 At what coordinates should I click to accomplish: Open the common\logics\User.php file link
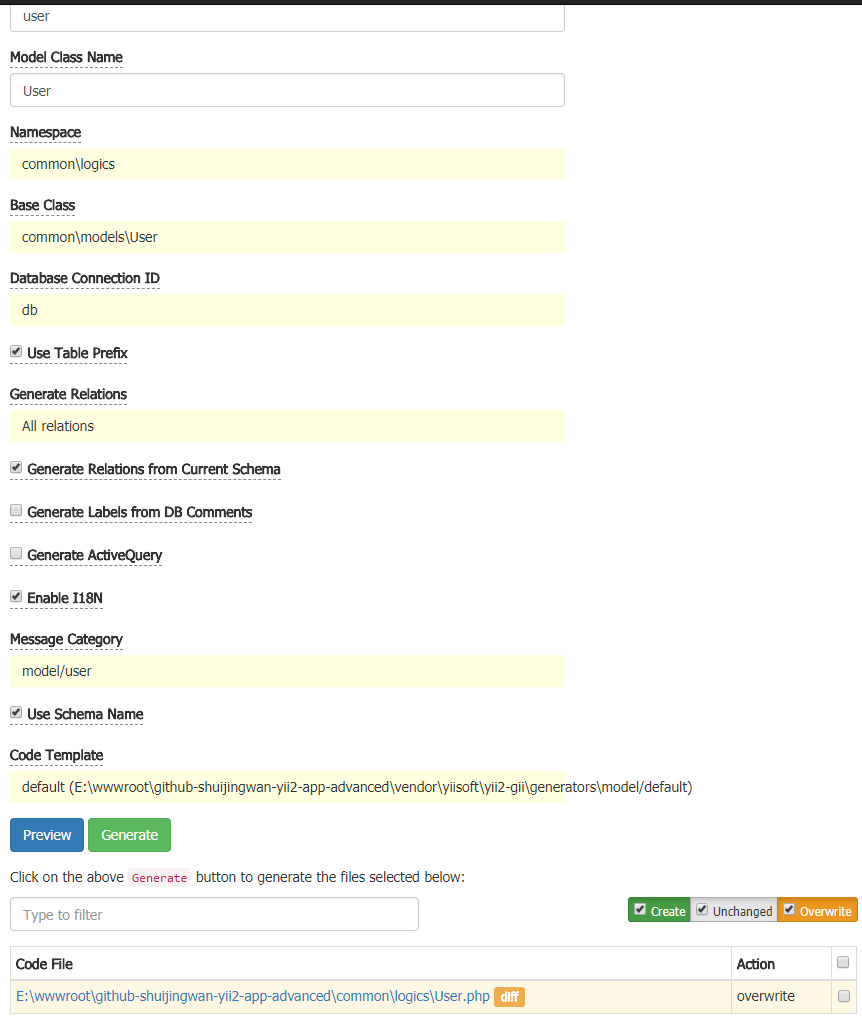pos(253,997)
